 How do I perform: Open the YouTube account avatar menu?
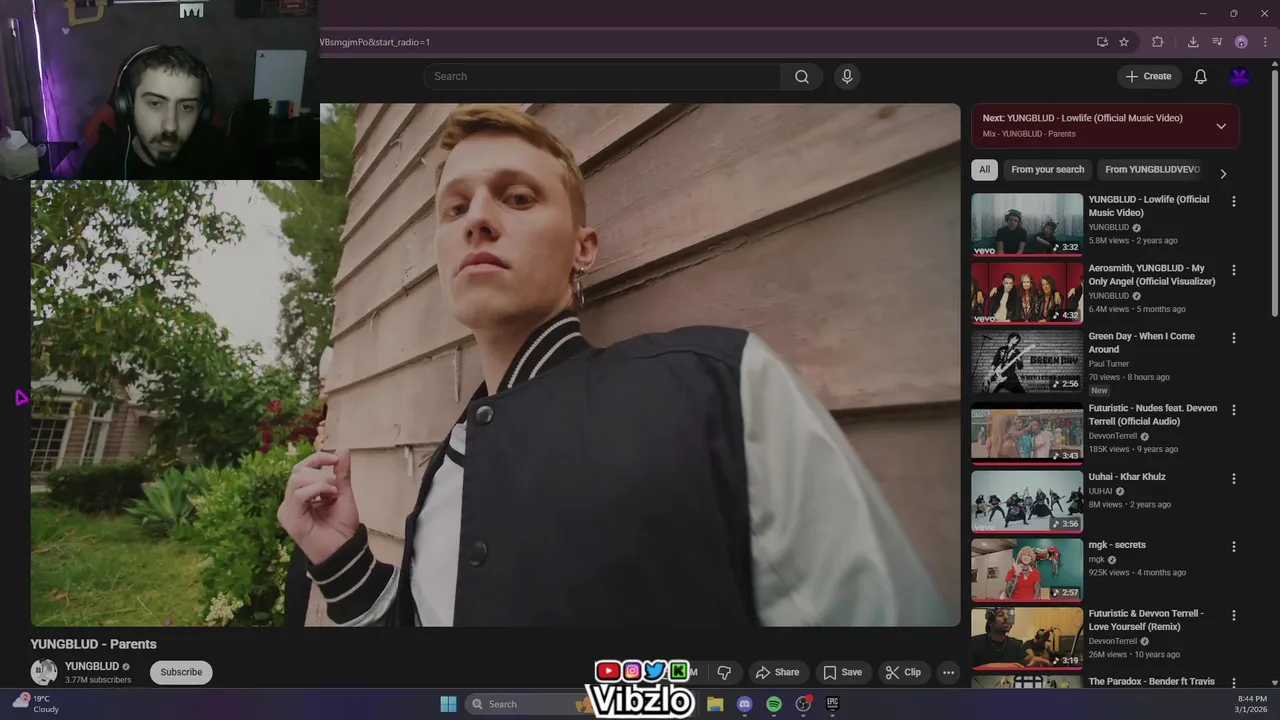(x=1239, y=76)
